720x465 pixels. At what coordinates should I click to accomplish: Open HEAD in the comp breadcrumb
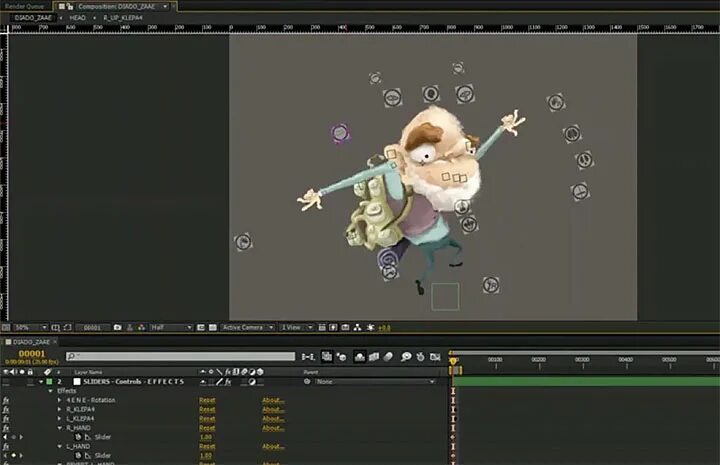(x=77, y=18)
